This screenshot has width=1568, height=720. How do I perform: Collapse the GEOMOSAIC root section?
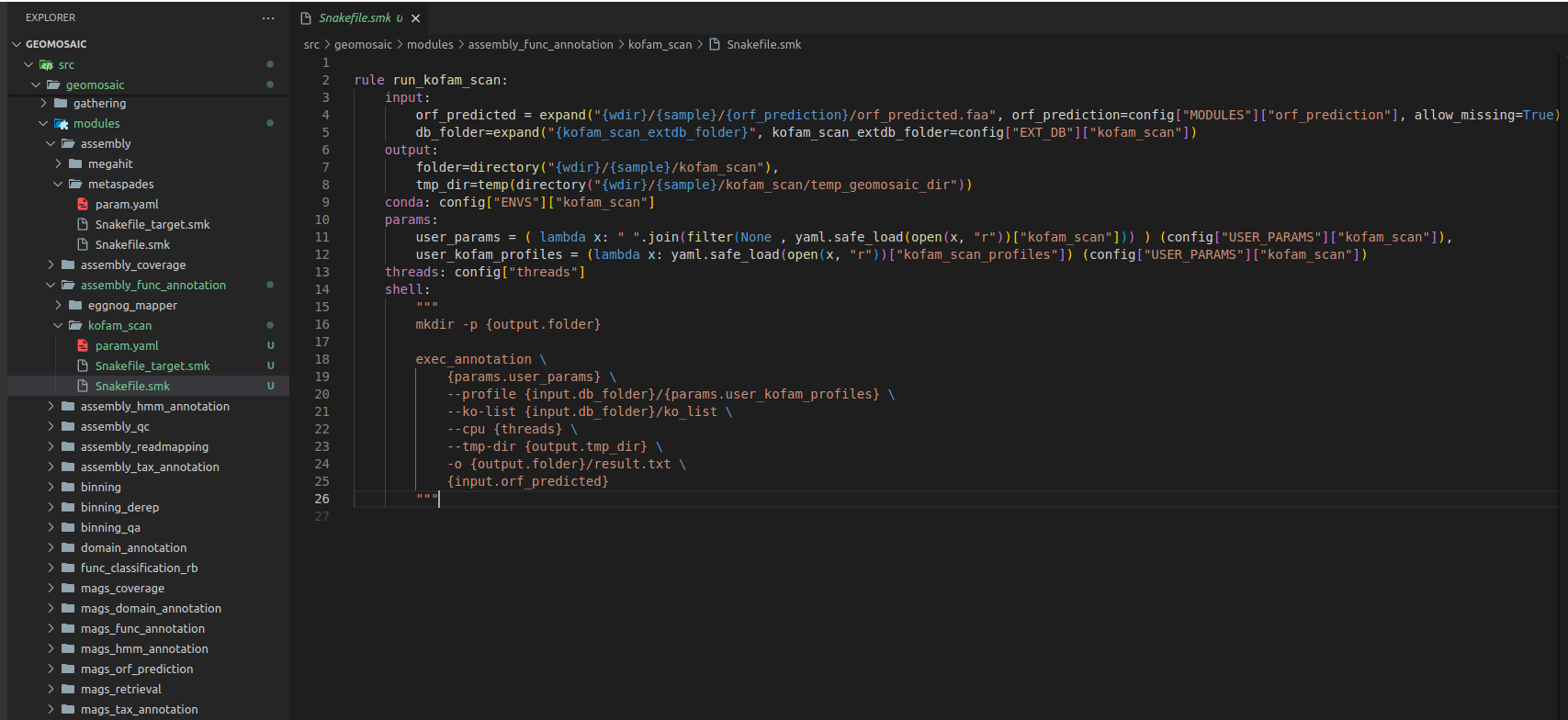click(x=17, y=44)
